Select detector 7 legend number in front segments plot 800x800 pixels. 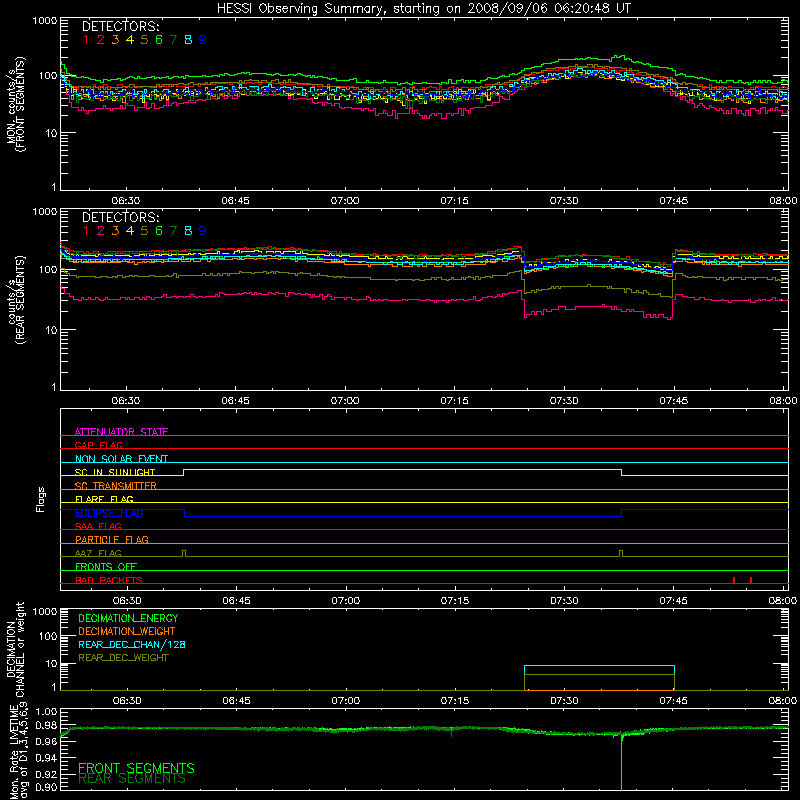pos(173,40)
